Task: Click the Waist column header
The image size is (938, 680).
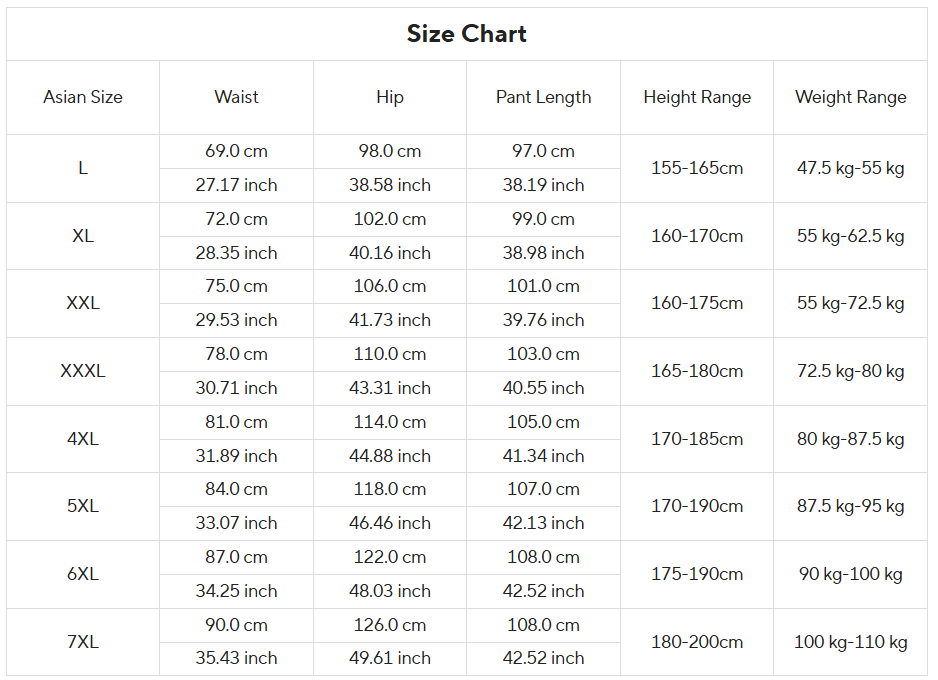Action: [236, 97]
